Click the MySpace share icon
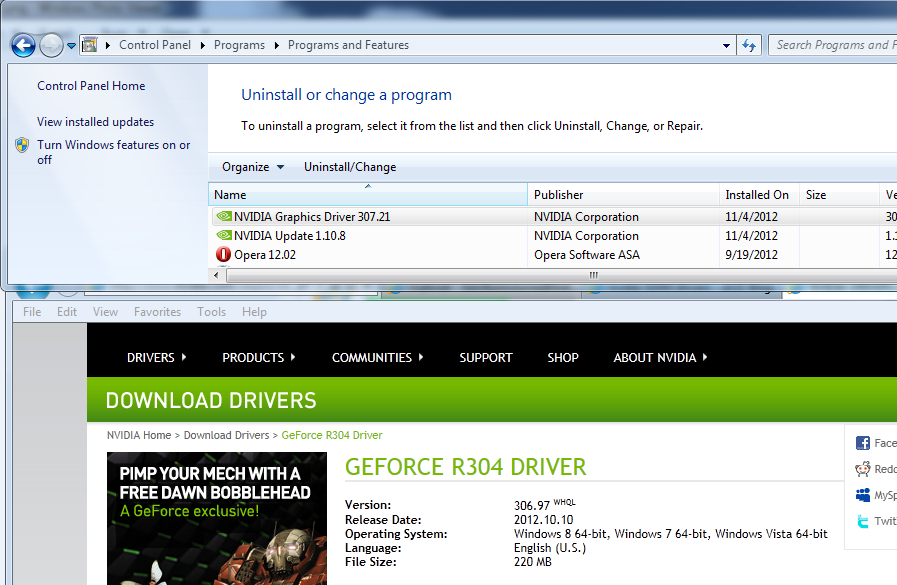Screen dimensions: 897x585 [x=863, y=495]
